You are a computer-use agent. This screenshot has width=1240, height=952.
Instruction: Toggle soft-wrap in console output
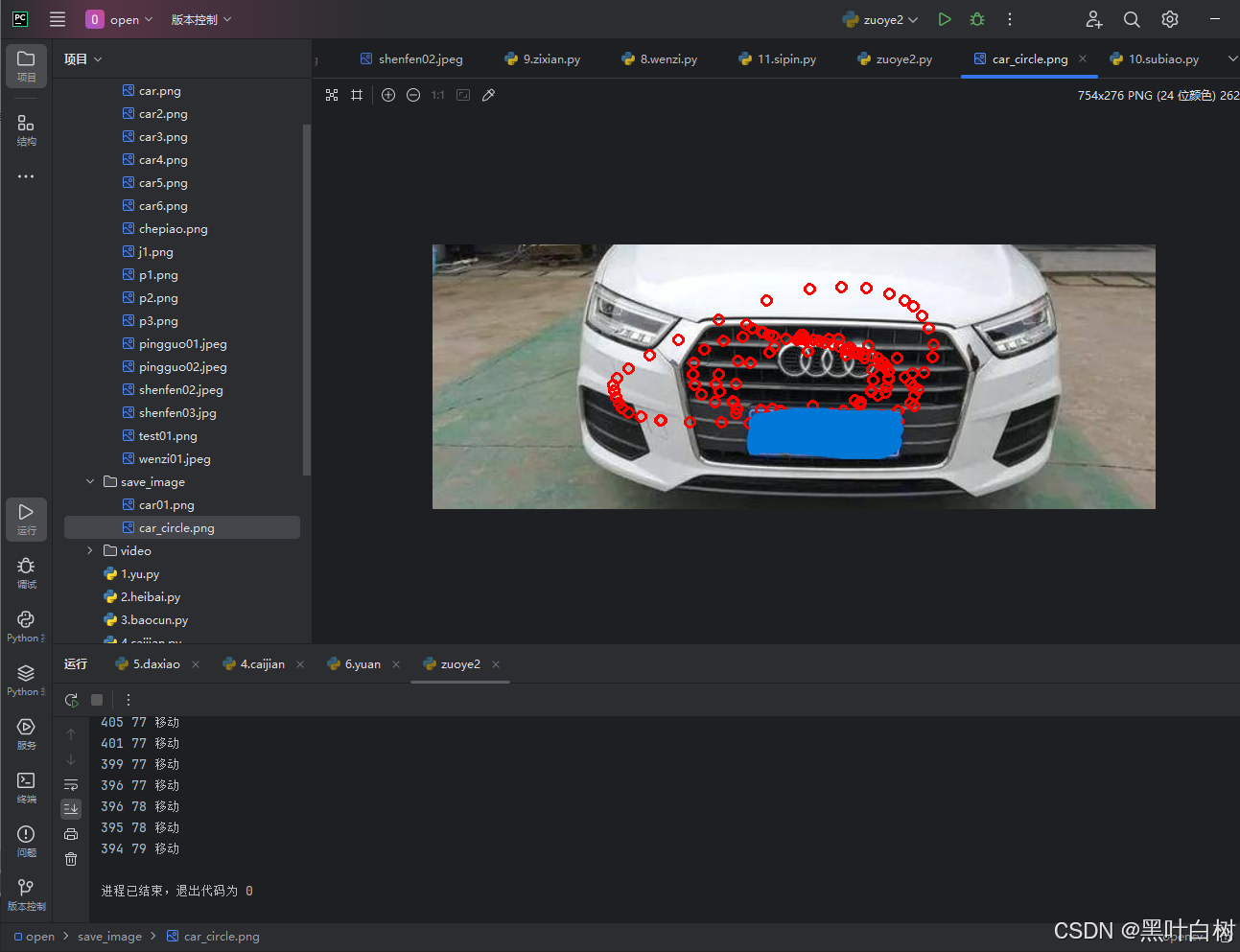pyautogui.click(x=71, y=784)
